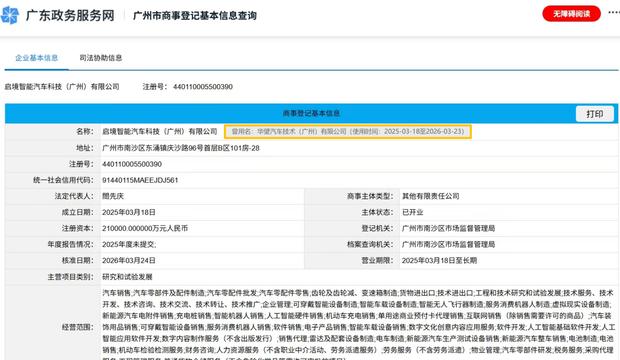Image resolution: width=620 pixels, height=360 pixels.
Task: Click the 核准日期 value 2026年03月24日
Action: [129, 261]
